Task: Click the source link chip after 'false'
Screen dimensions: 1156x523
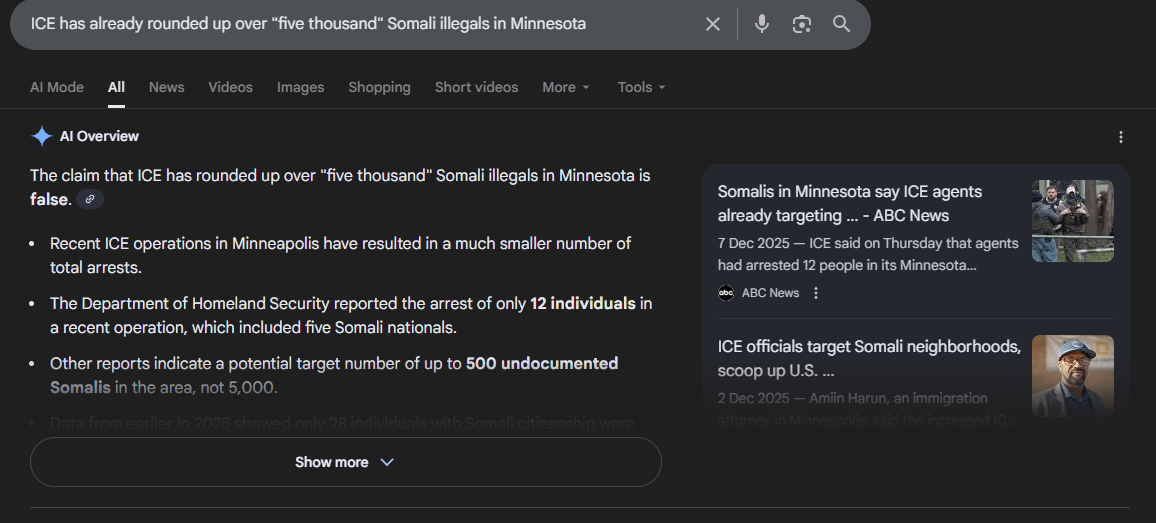Action: click(x=90, y=199)
